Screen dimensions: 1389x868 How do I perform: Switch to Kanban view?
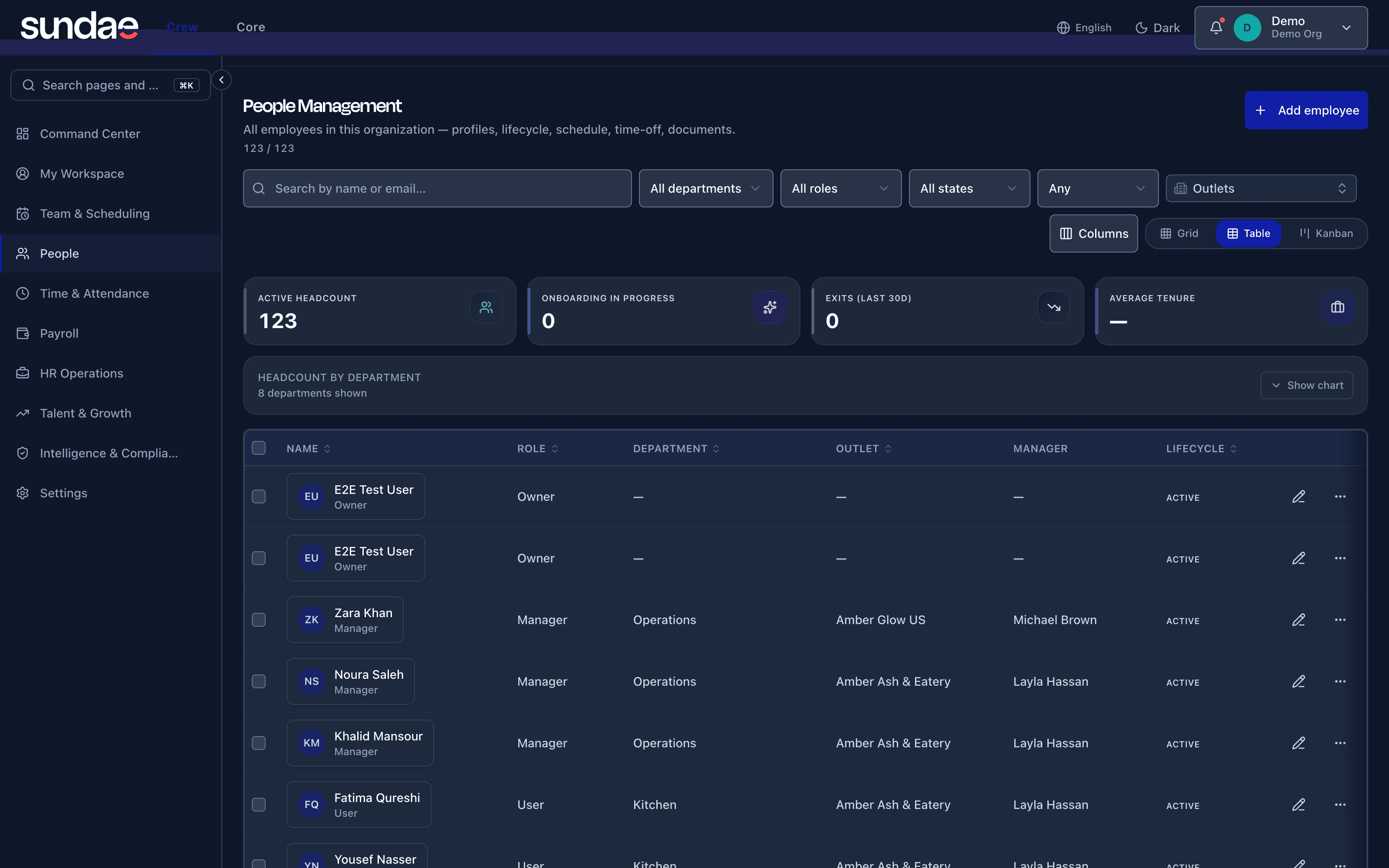pyautogui.click(x=1326, y=233)
